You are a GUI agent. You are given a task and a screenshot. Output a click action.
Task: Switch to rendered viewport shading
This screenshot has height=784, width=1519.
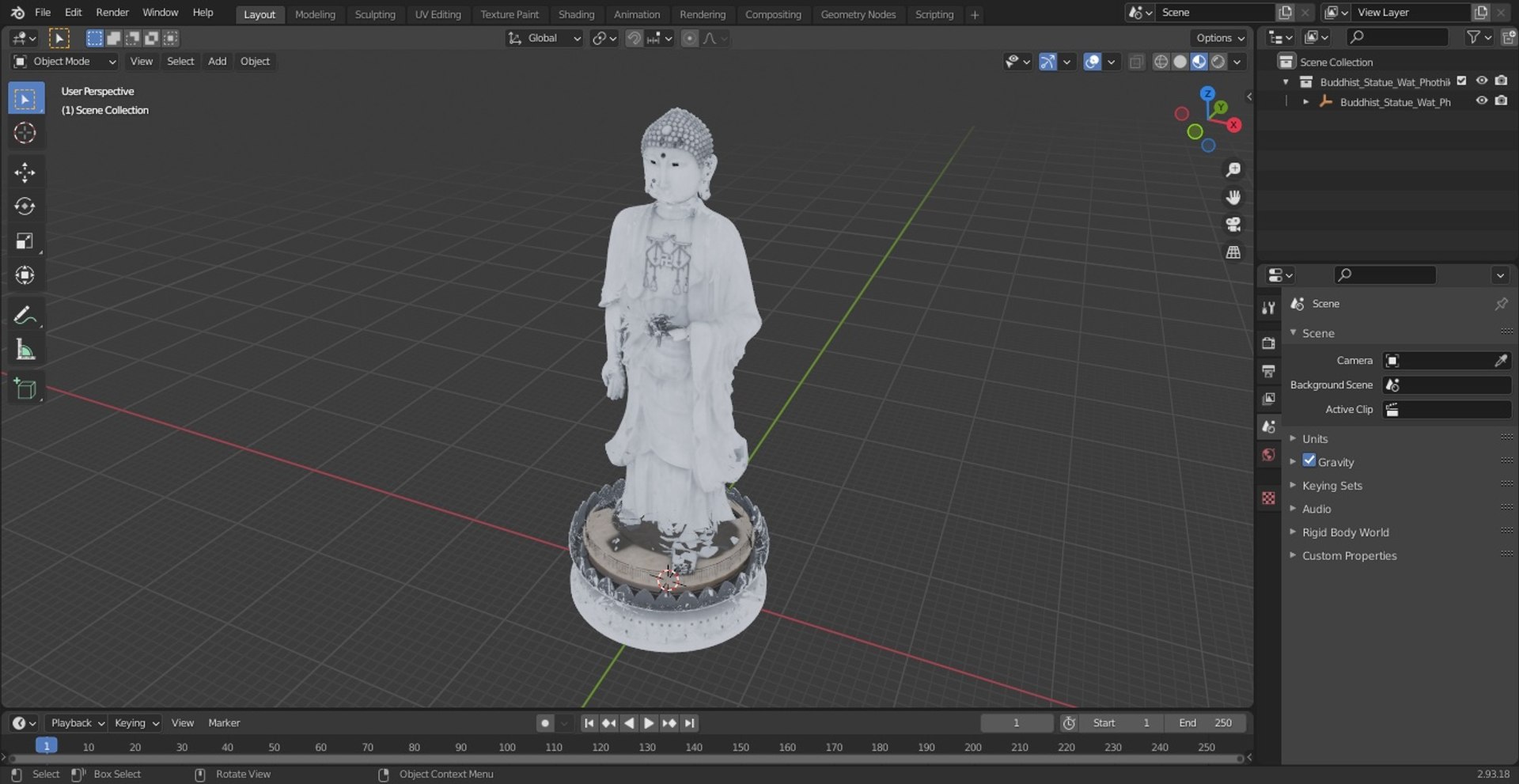(x=1218, y=62)
